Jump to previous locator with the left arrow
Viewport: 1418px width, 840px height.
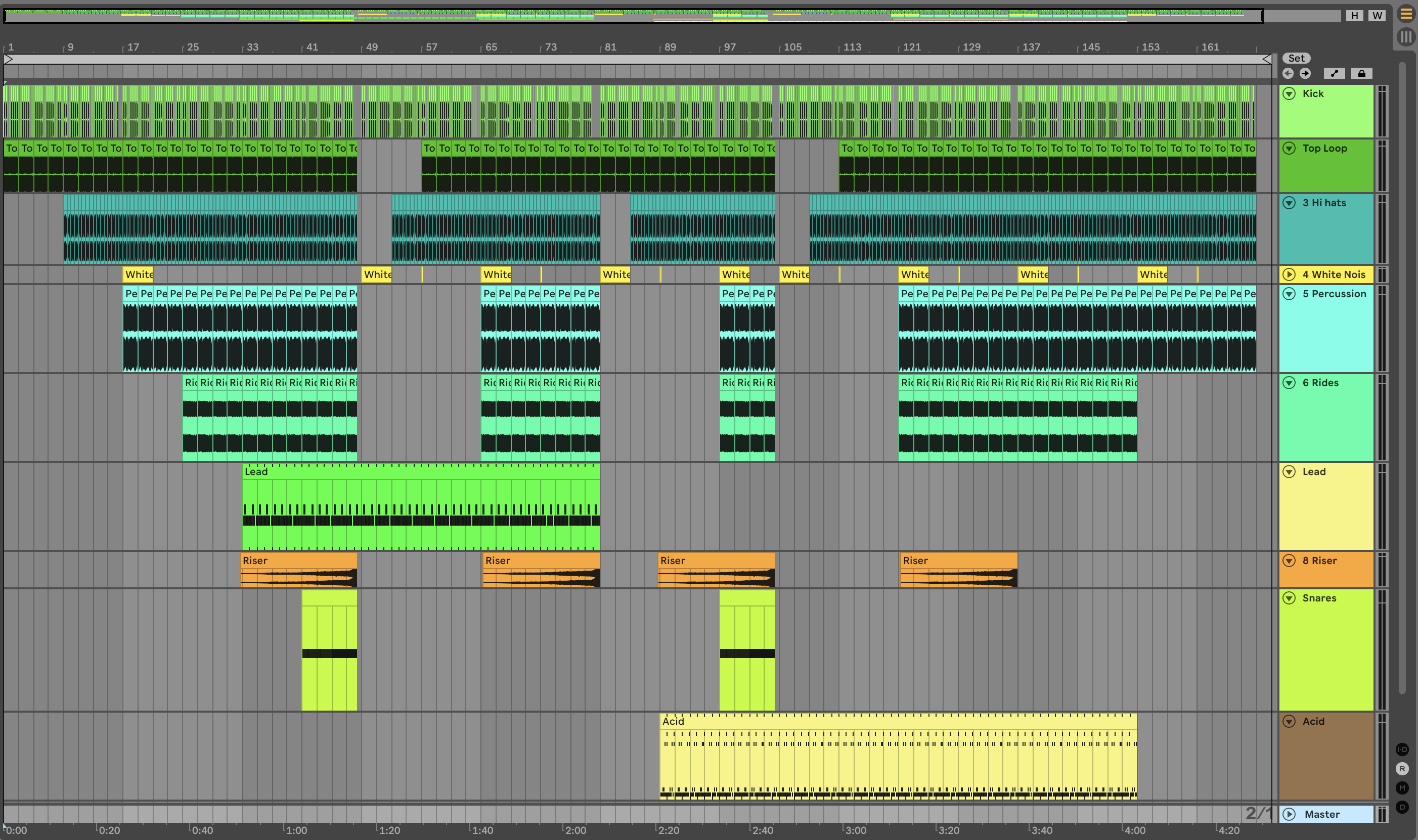1288,73
